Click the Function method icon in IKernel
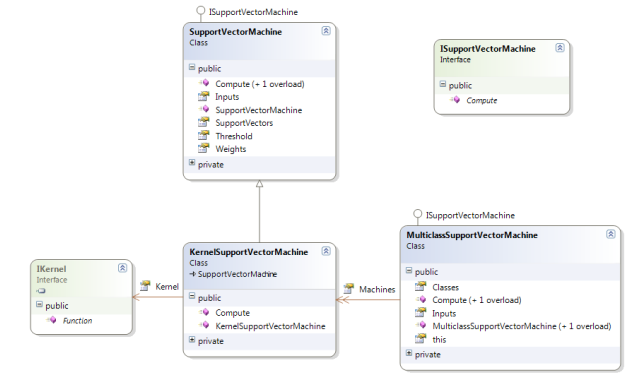638x381 pixels. 51,320
